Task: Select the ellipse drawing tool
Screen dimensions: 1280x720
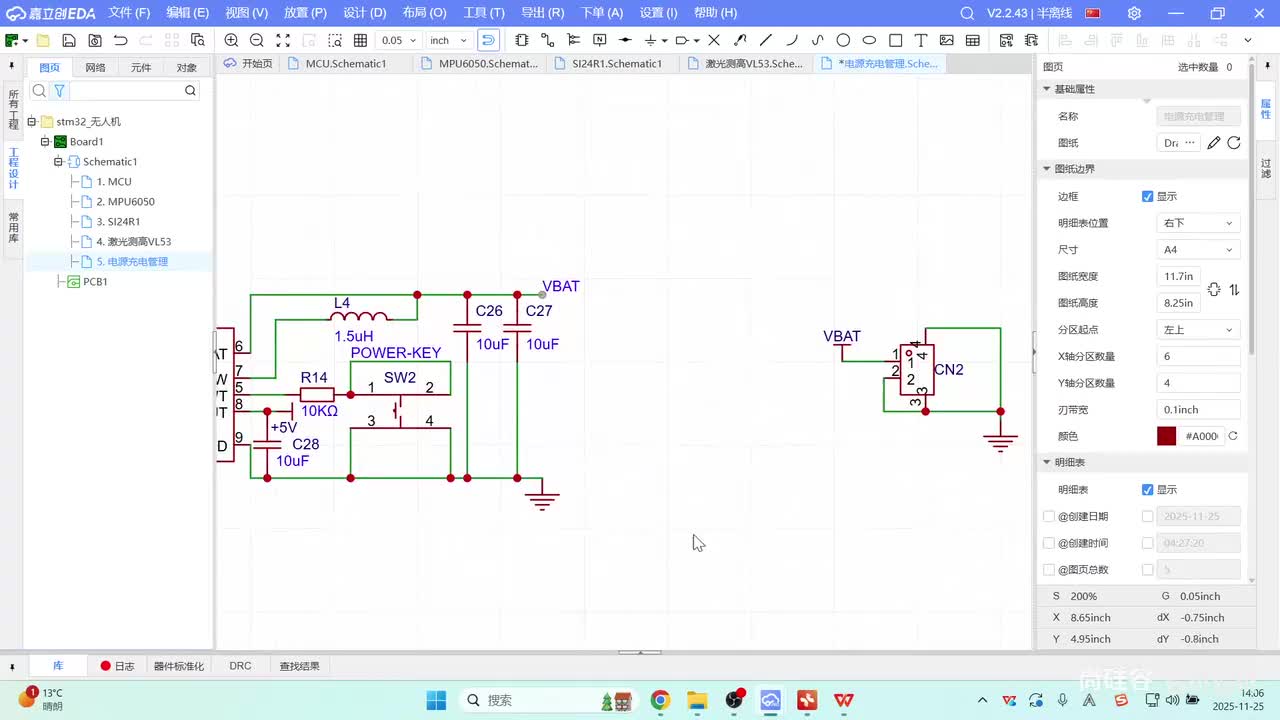Action: point(869,40)
